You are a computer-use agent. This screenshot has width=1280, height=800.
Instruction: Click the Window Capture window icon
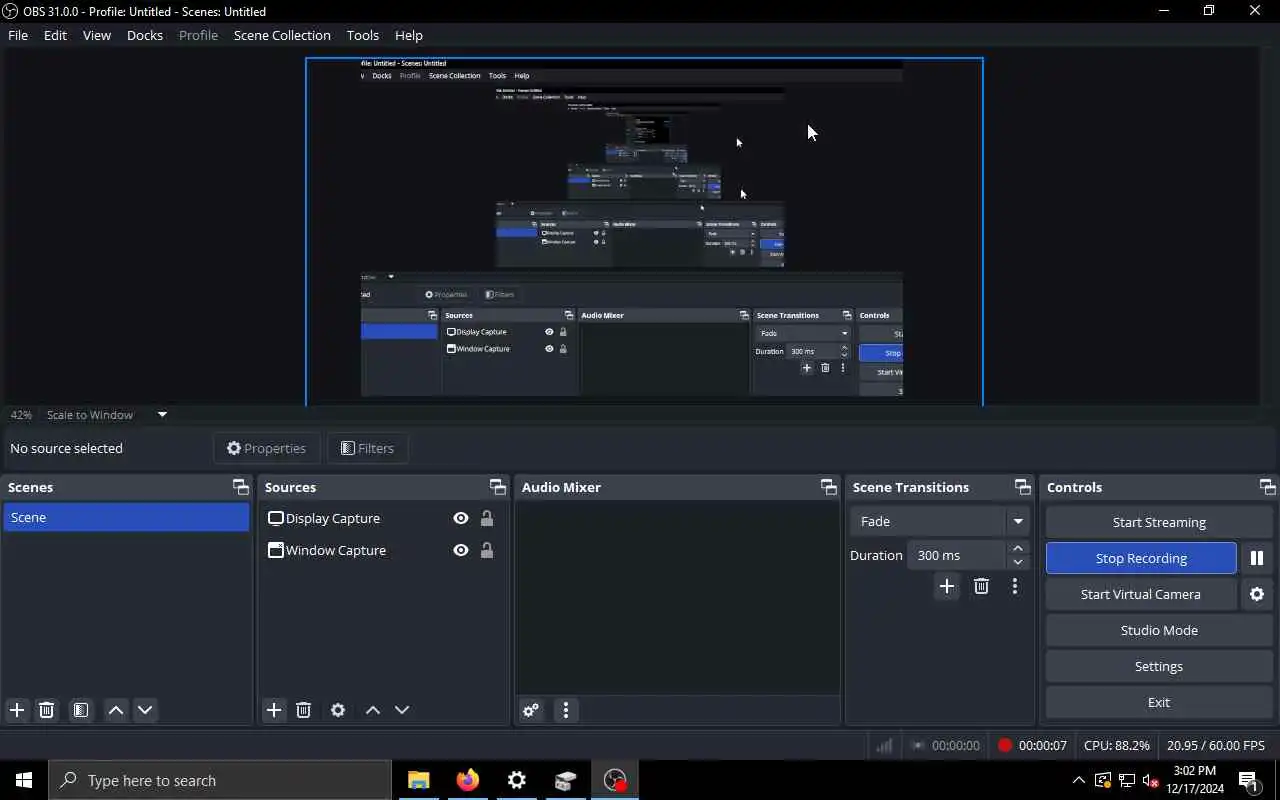[x=276, y=550]
